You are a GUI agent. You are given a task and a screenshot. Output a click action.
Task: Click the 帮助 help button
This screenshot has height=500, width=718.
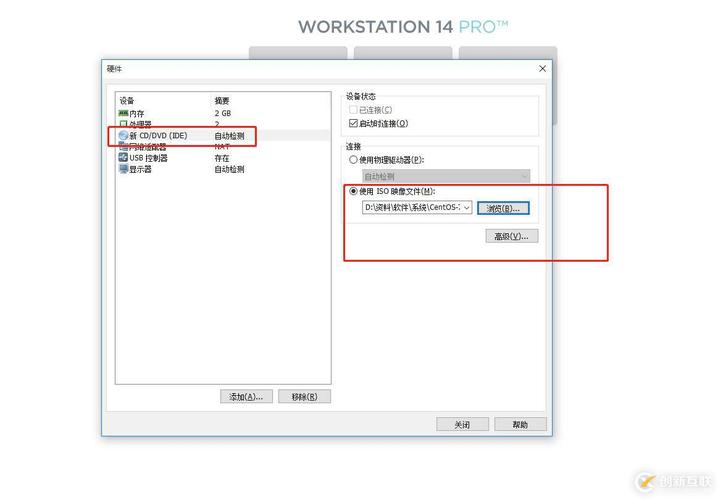pyautogui.click(x=520, y=424)
